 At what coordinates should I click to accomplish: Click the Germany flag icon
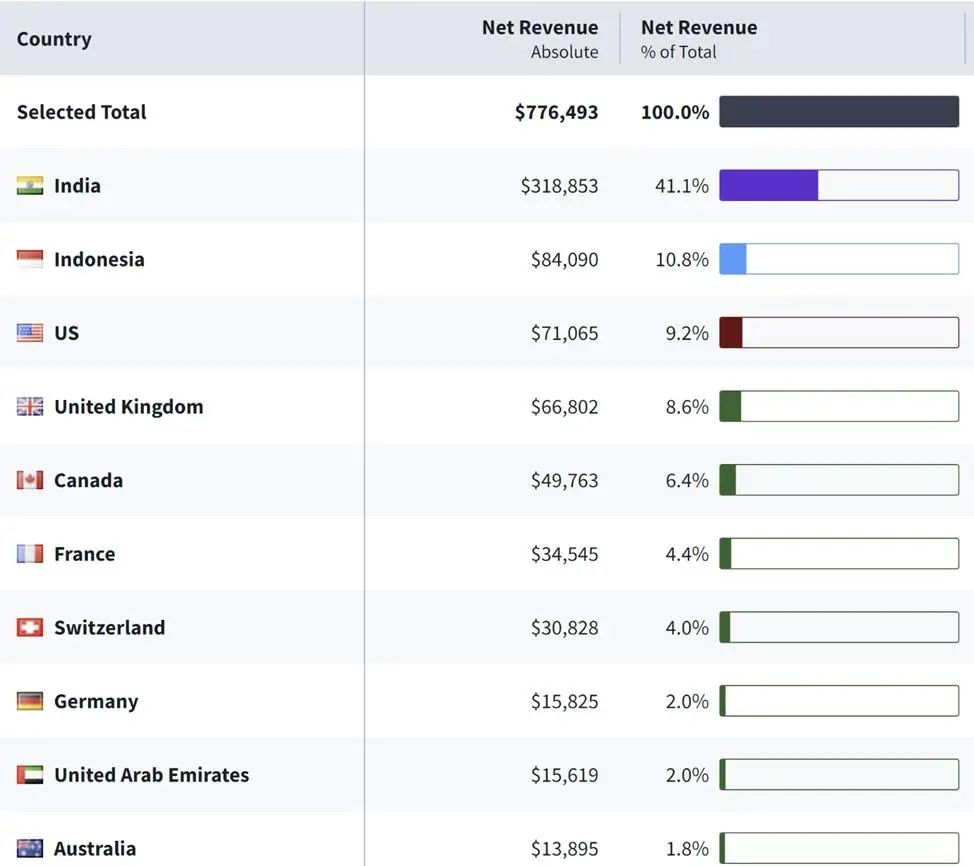[x=30, y=701]
